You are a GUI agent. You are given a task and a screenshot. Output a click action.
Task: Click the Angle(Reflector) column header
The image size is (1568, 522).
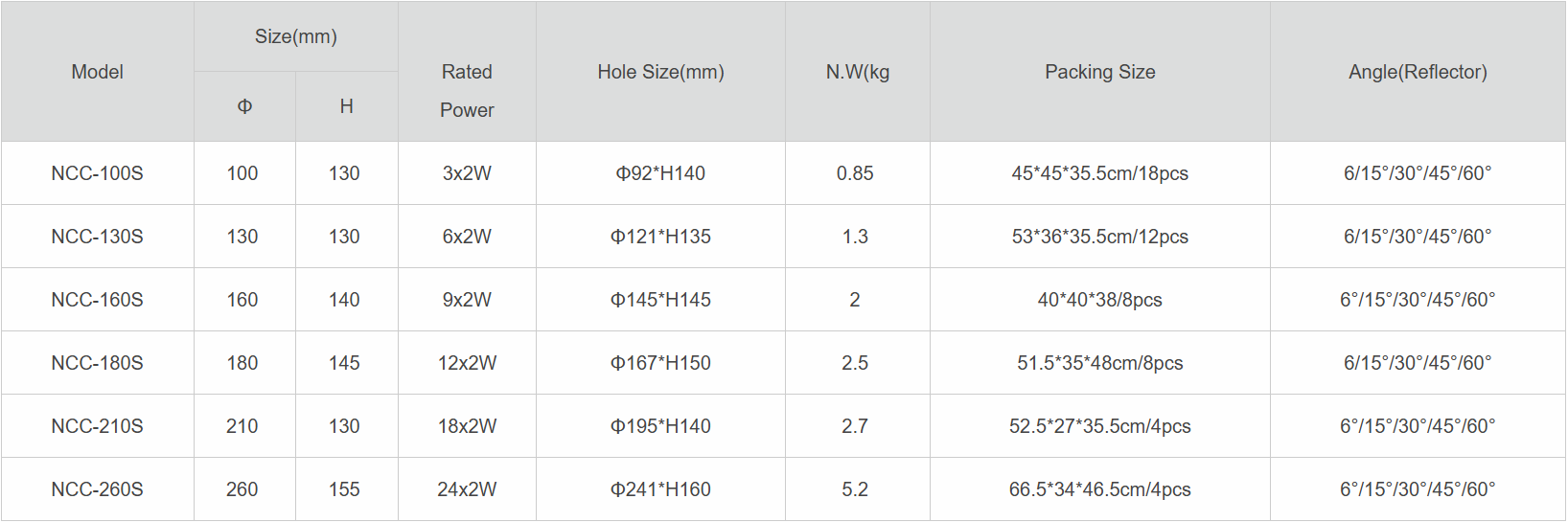click(1418, 72)
